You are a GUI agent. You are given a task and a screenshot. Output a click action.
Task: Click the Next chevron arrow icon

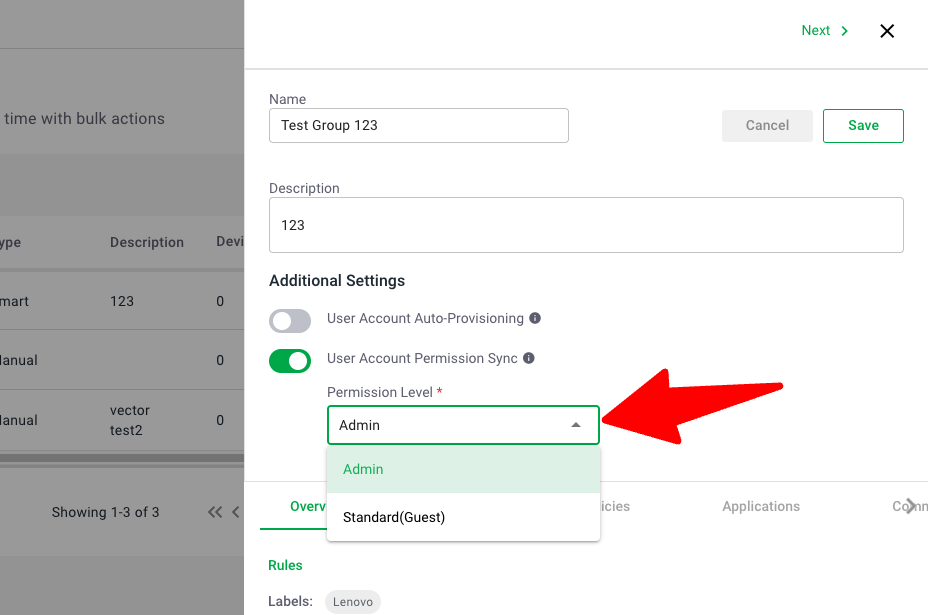845,31
